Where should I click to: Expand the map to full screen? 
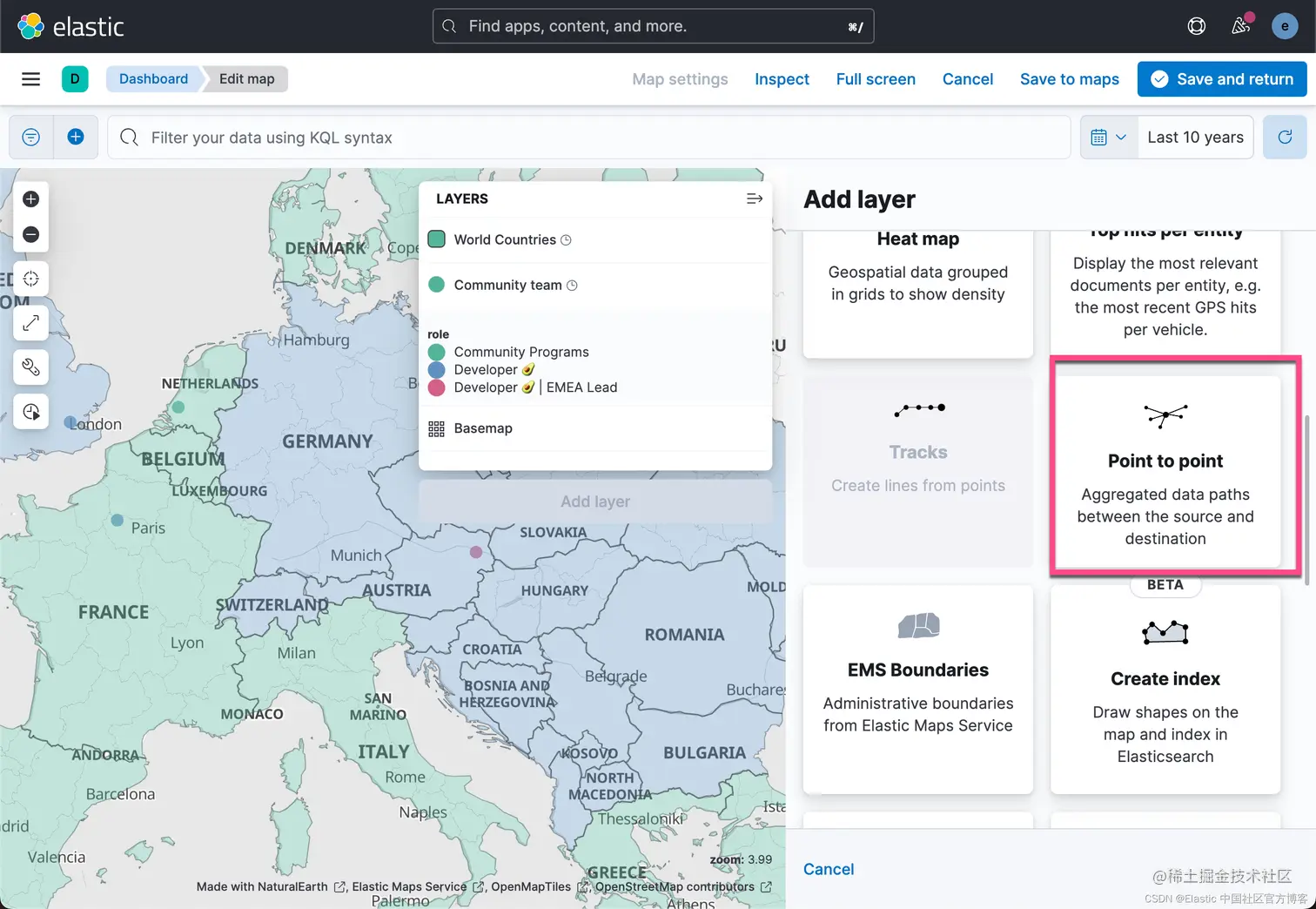(31, 323)
